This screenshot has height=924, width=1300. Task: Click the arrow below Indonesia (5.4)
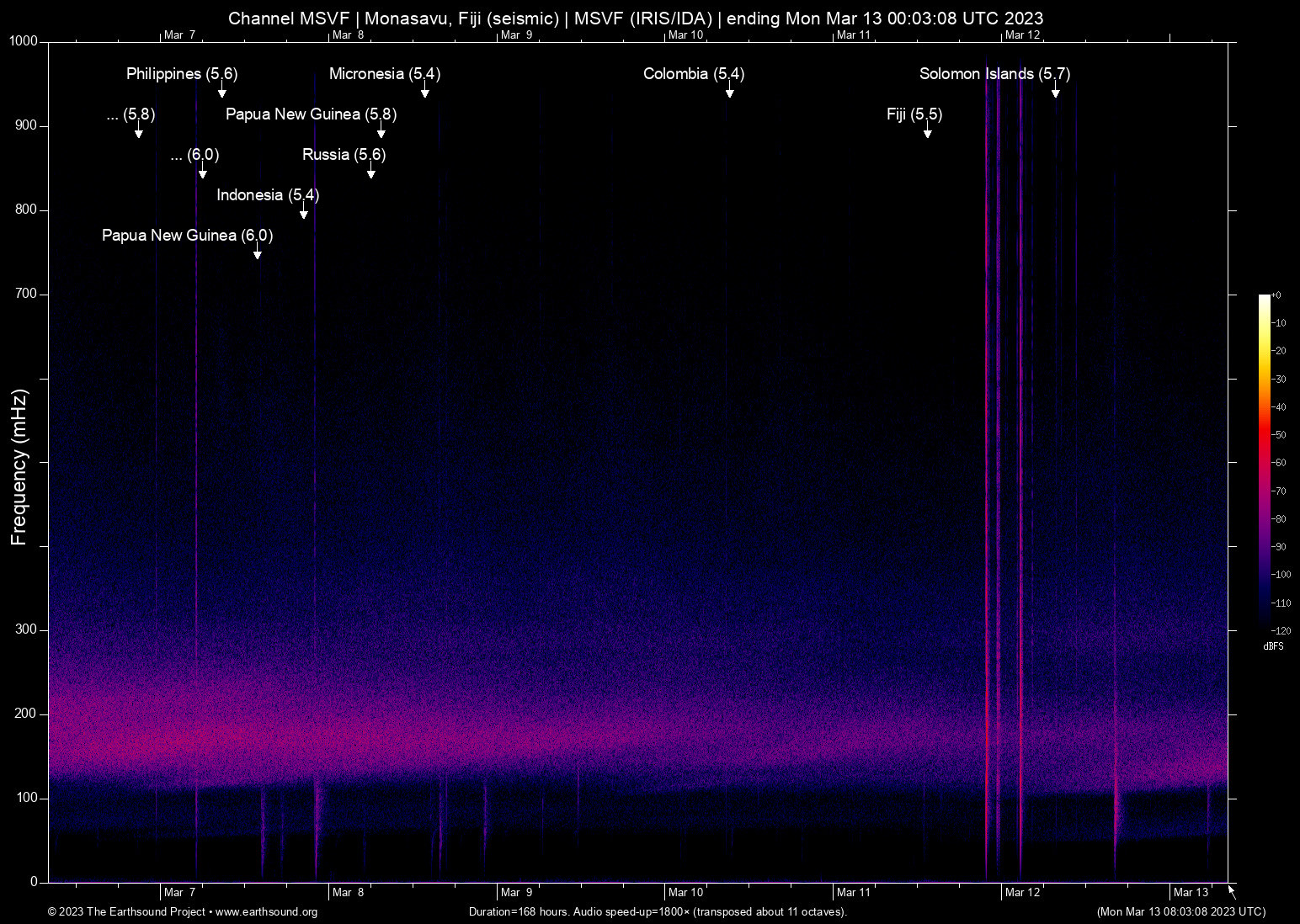[304, 213]
